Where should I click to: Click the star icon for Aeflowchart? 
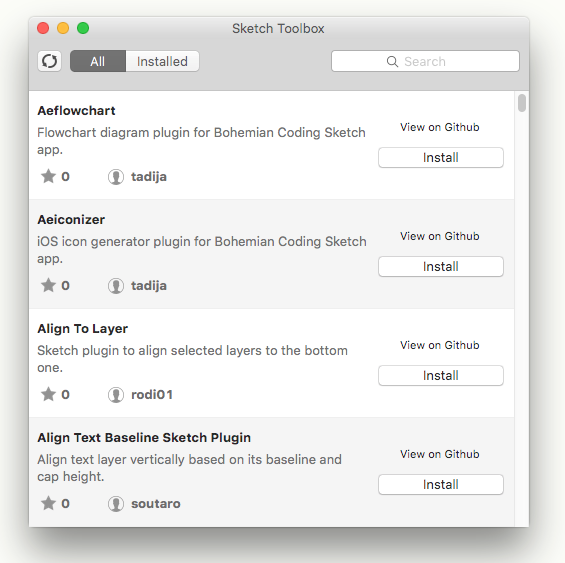click(x=48, y=176)
